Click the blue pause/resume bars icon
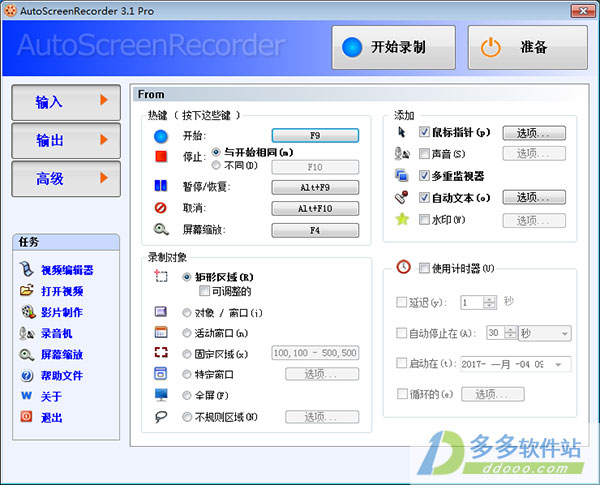 161,185
